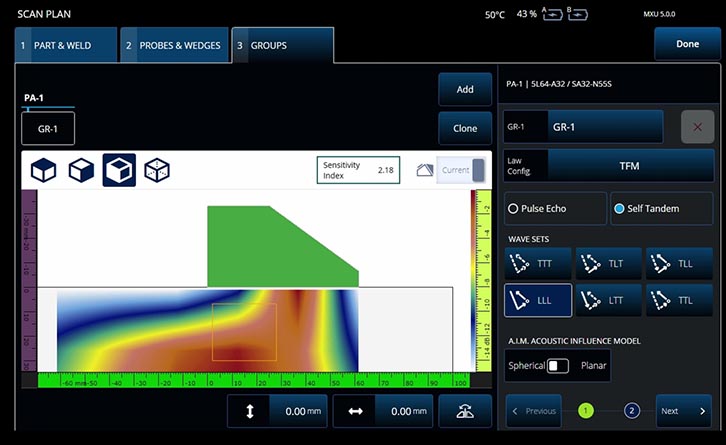Screen dimensions: 726x445
Task: Choose the LTT wave set
Action: click(609, 299)
